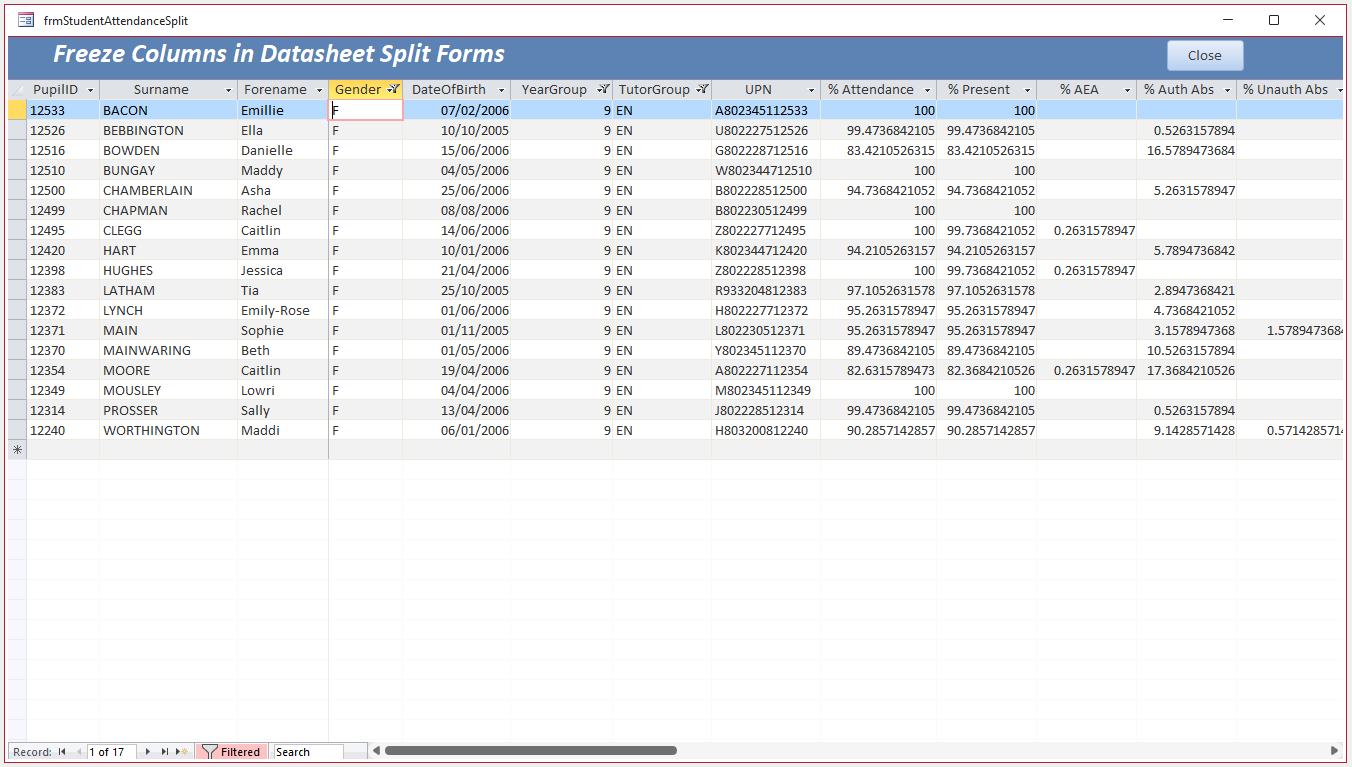The height and width of the screenshot is (767, 1352).
Task: Open the PupilID column dropdown
Action: [90, 90]
